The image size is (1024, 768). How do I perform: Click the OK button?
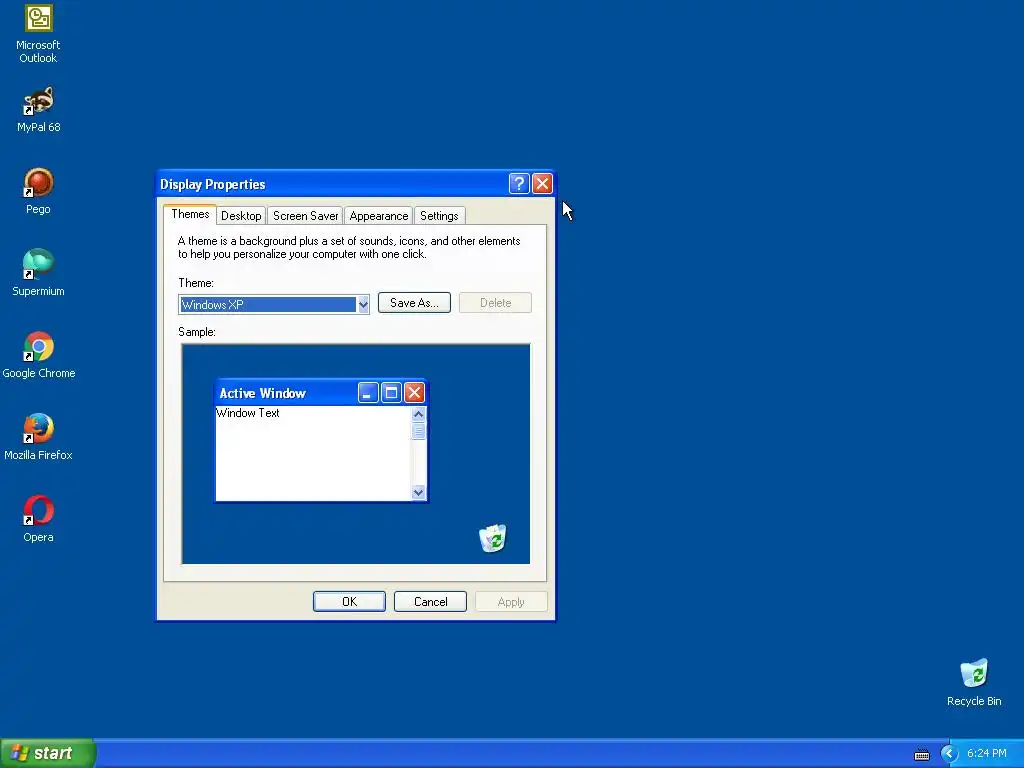[349, 601]
